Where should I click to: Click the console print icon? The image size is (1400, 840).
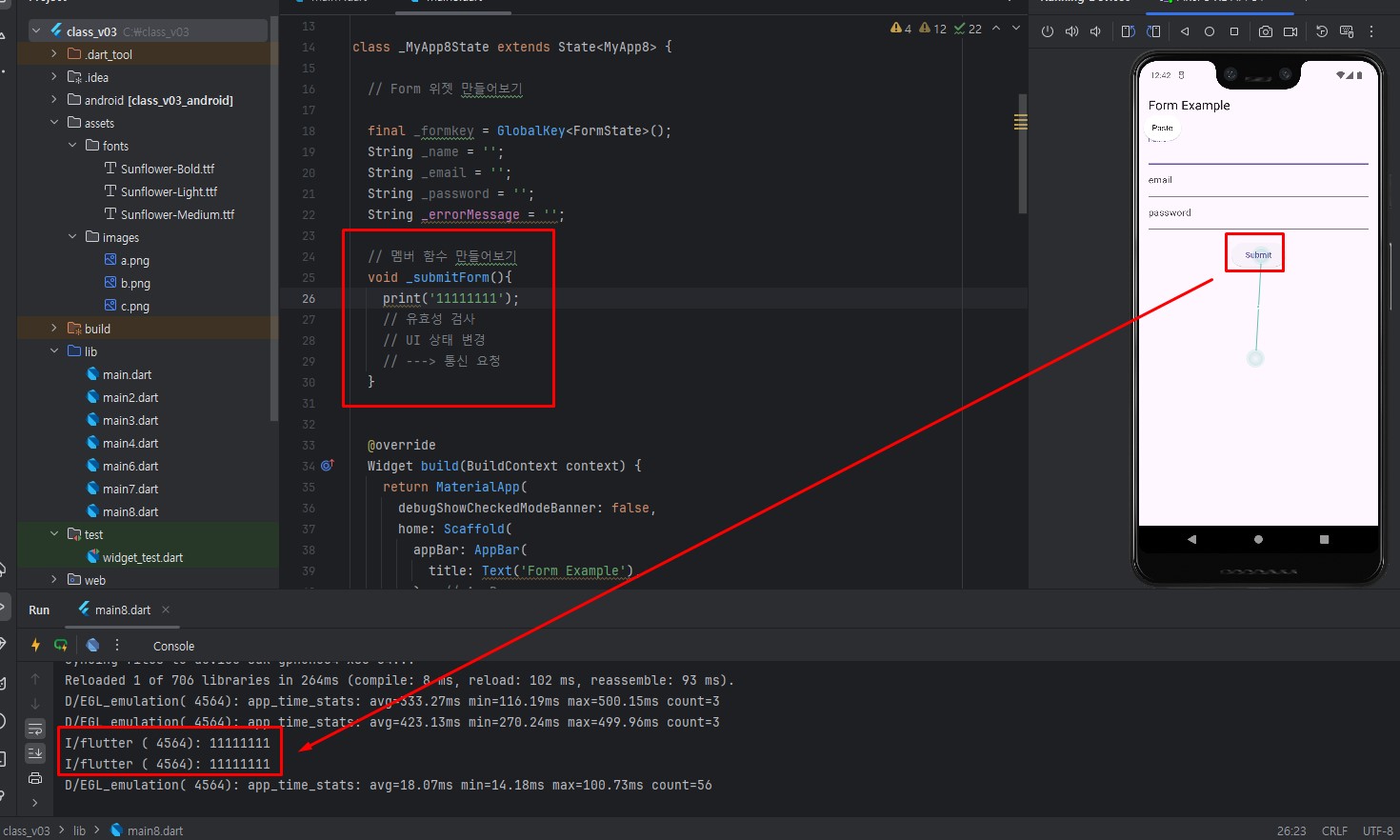coord(35,778)
